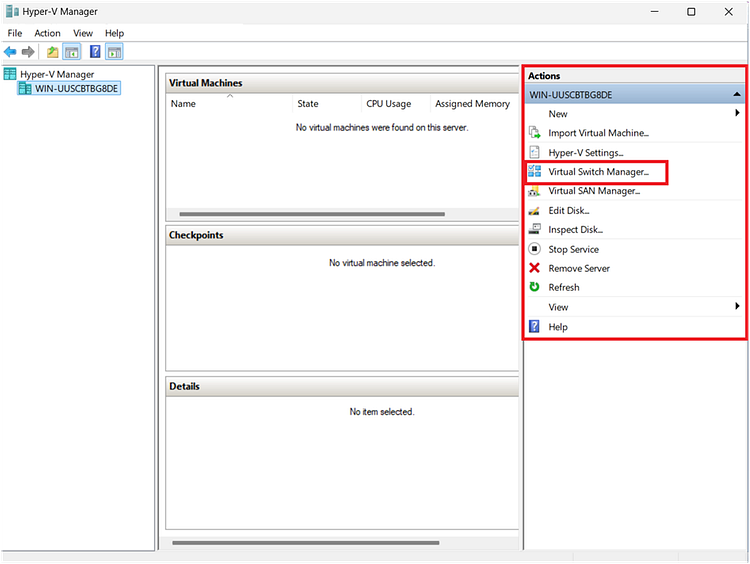Screen dimensions: 750x564
Task: Click Remove Server action
Action: pyautogui.click(x=579, y=268)
